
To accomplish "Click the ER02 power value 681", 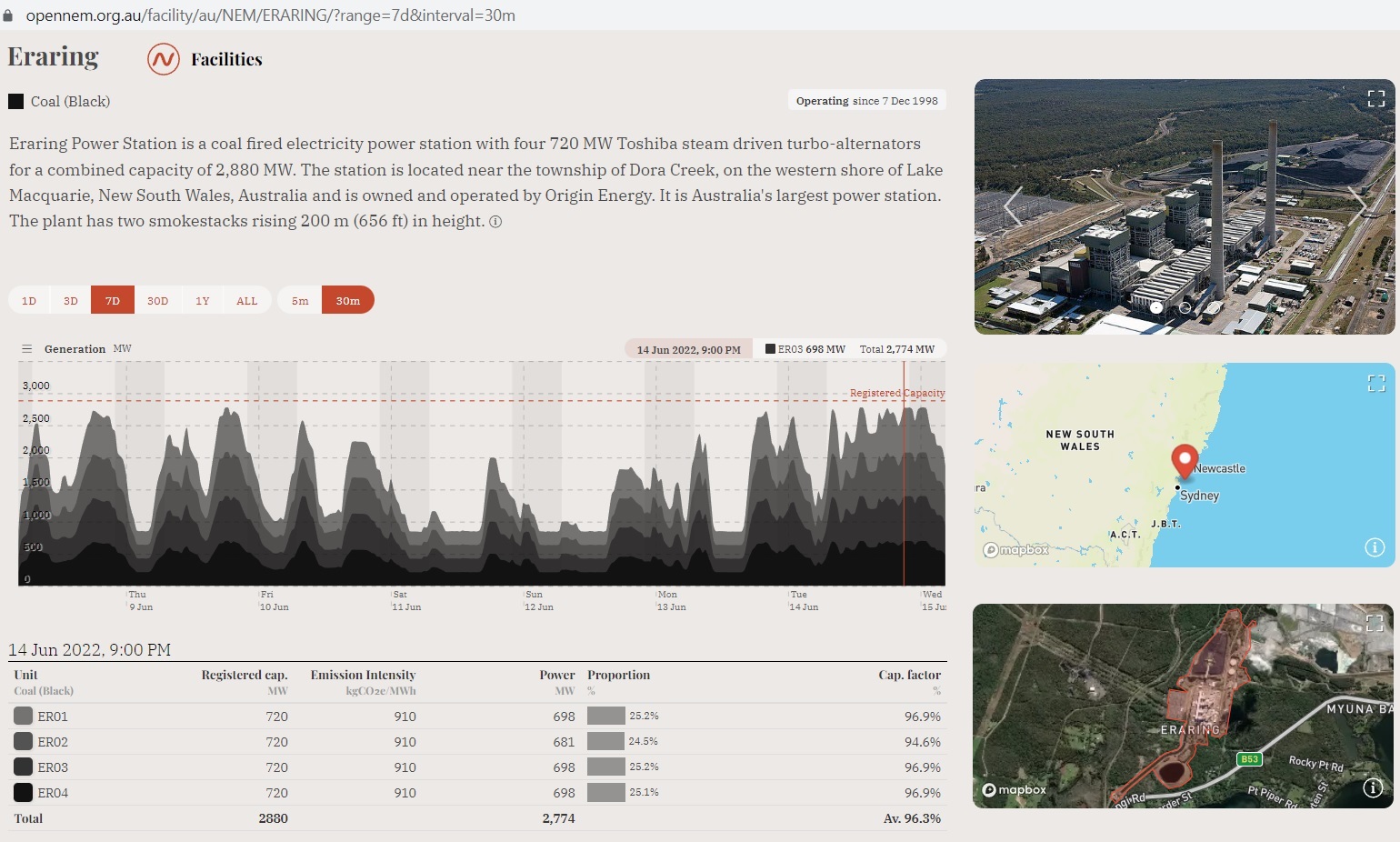I will (564, 742).
